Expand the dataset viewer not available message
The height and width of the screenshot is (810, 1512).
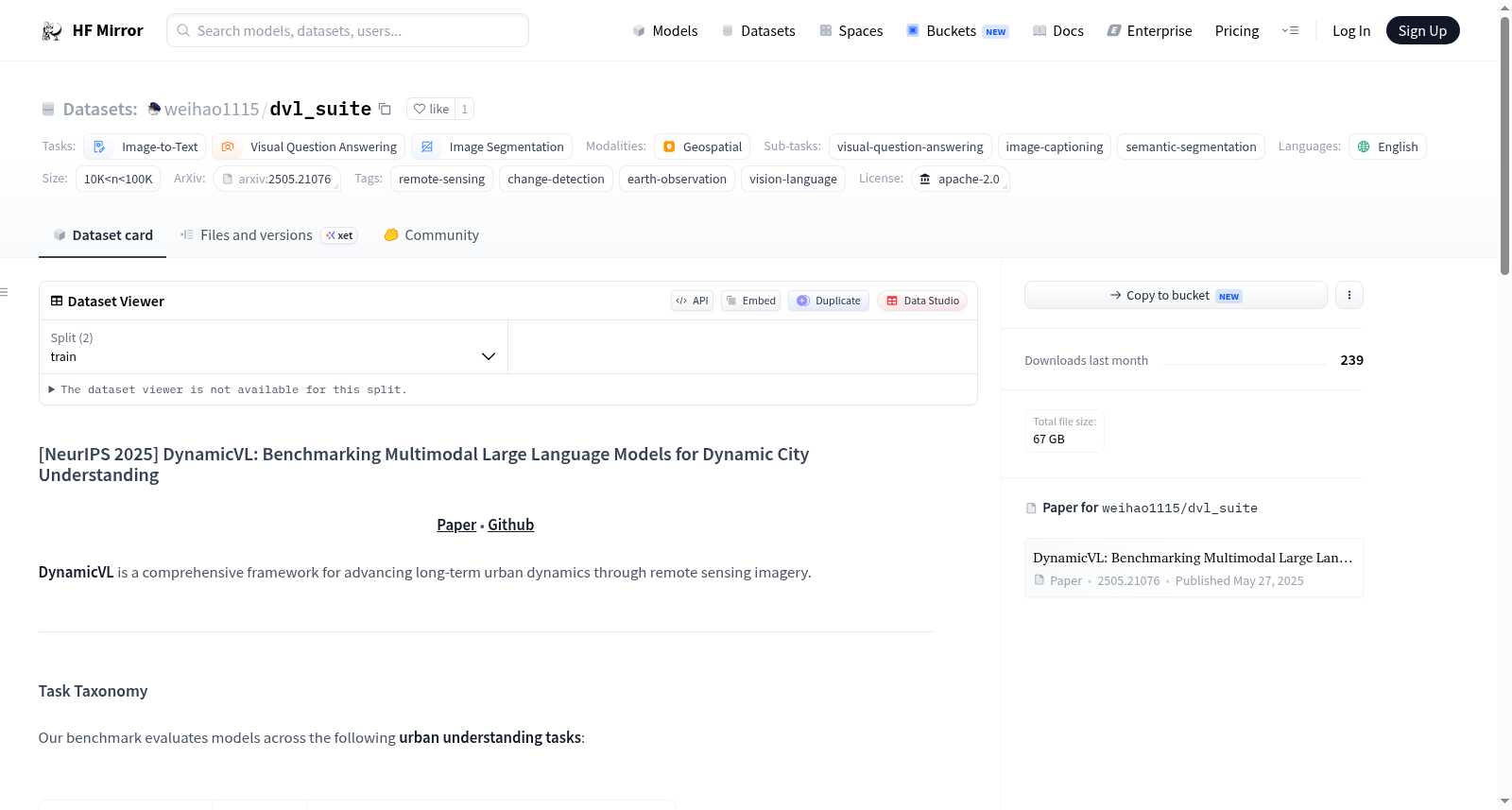pyautogui.click(x=228, y=389)
